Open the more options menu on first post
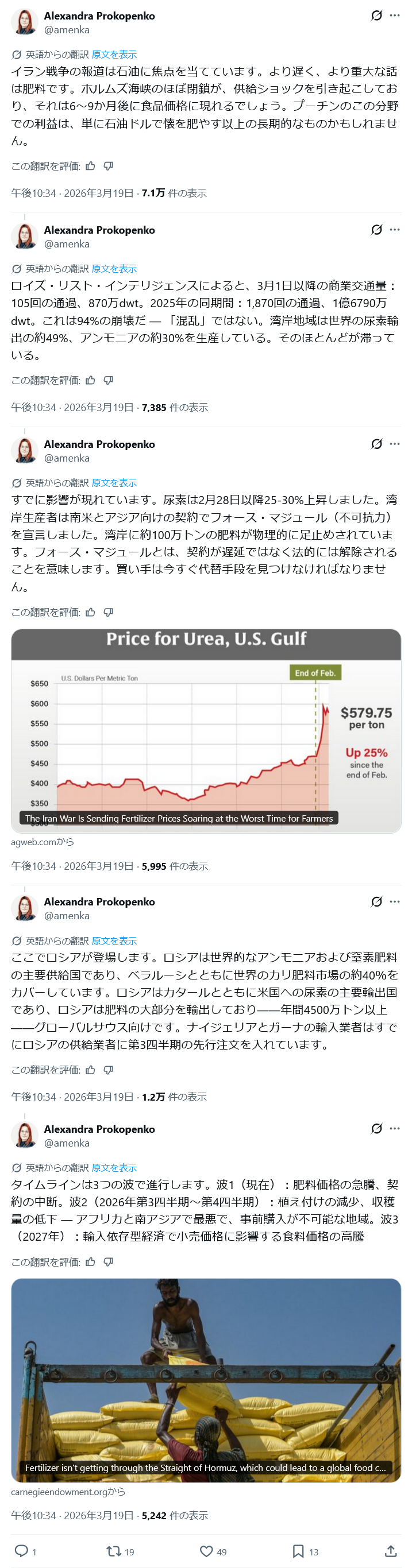The height and width of the screenshot is (1568, 412). tap(395, 16)
